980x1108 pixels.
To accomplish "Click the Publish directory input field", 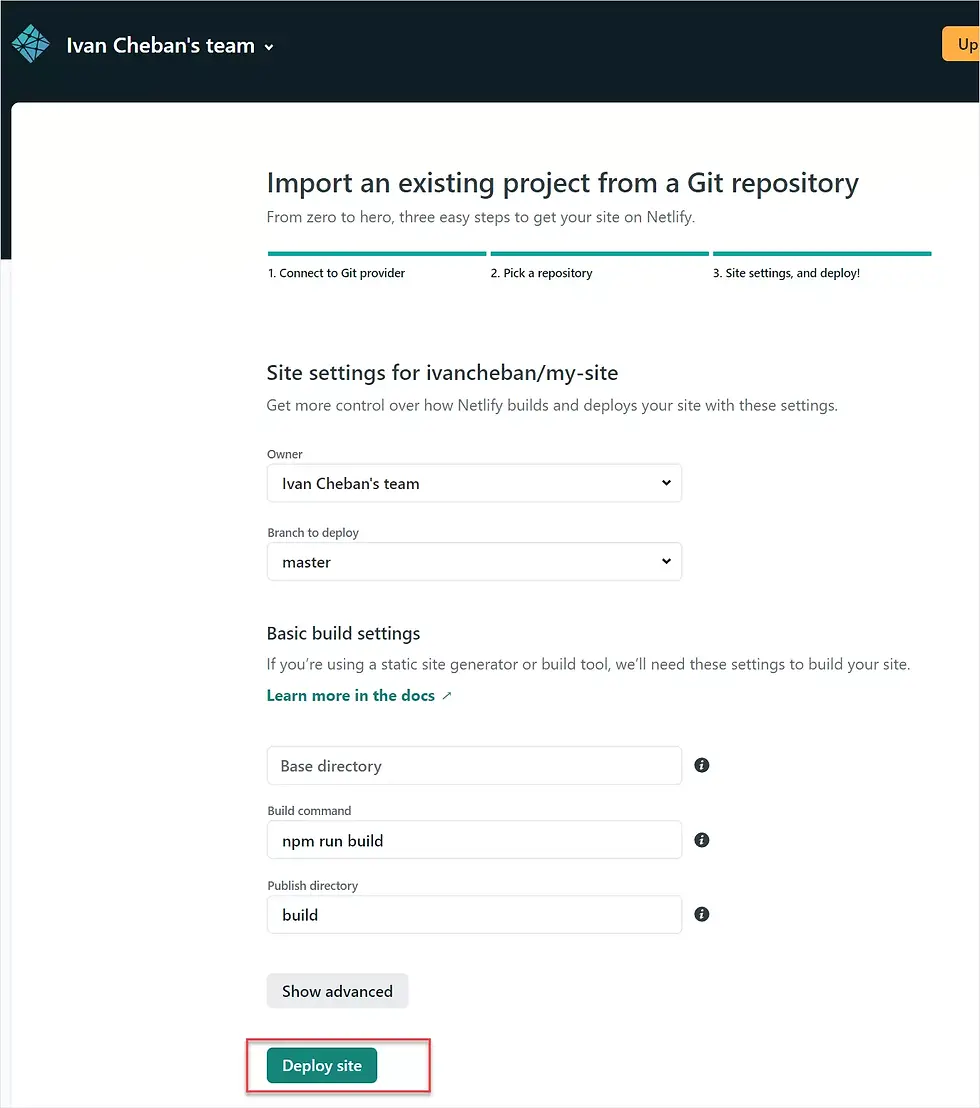I will 474,915.
